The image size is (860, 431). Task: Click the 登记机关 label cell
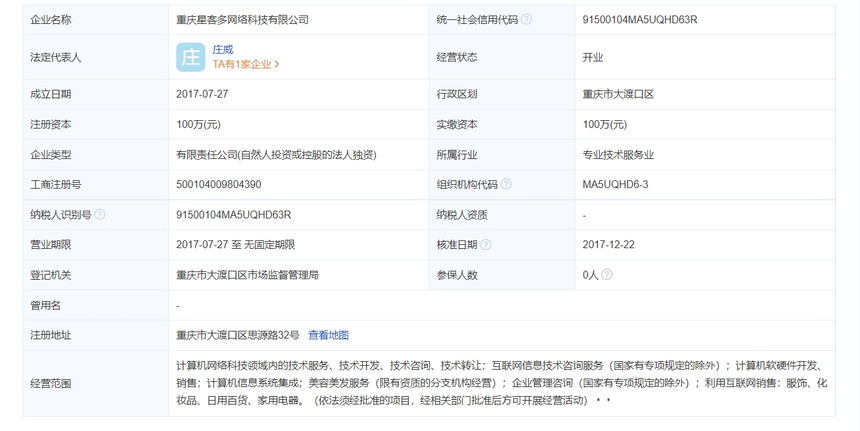tap(96, 275)
